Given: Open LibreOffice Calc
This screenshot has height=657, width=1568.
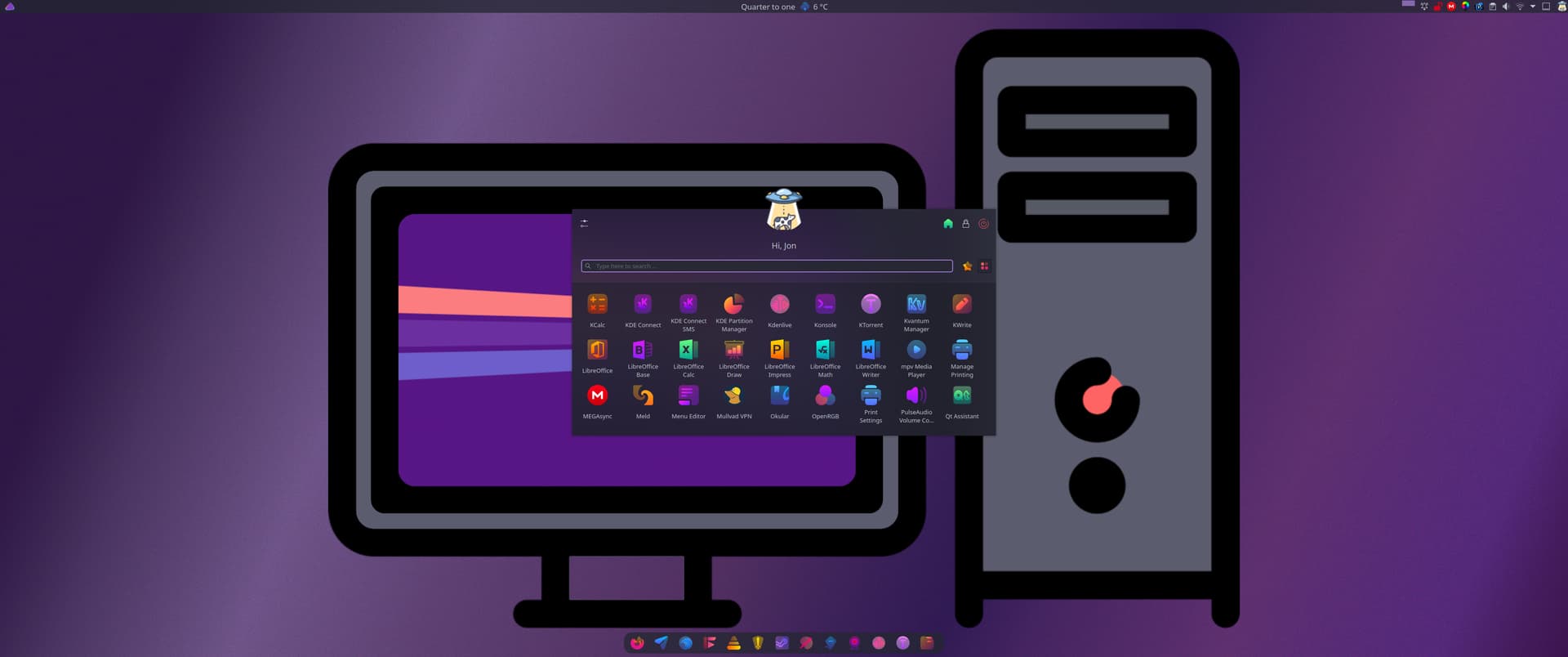Looking at the screenshot, I should (688, 351).
